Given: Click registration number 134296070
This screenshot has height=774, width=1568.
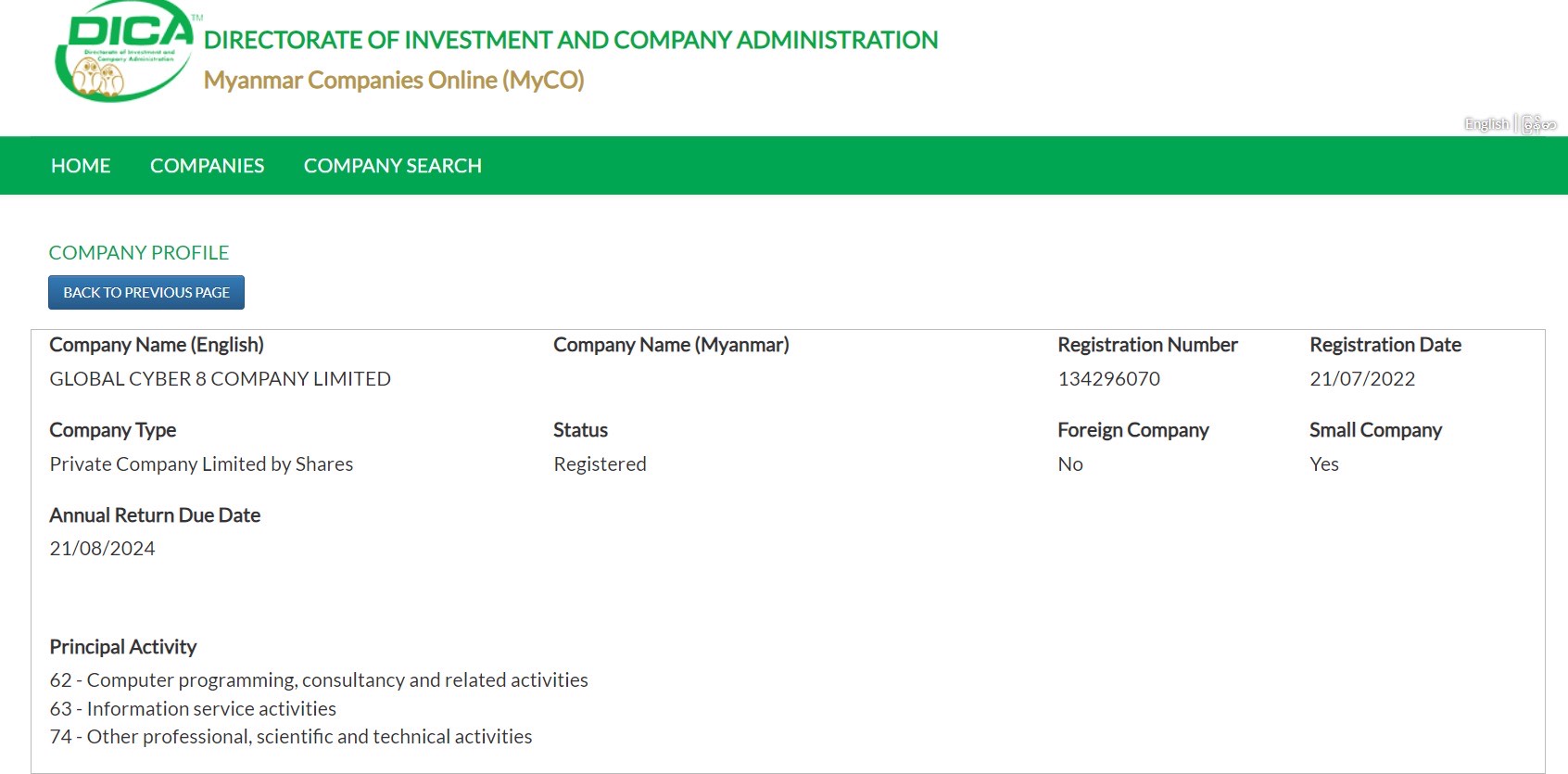Looking at the screenshot, I should [1108, 379].
